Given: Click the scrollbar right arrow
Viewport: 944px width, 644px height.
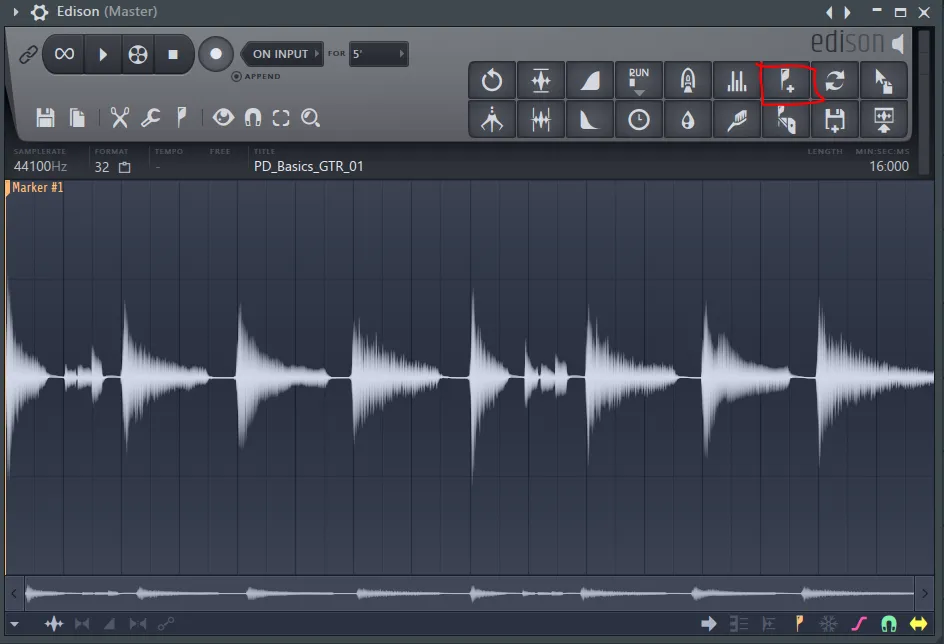Looking at the screenshot, I should click(924, 593).
